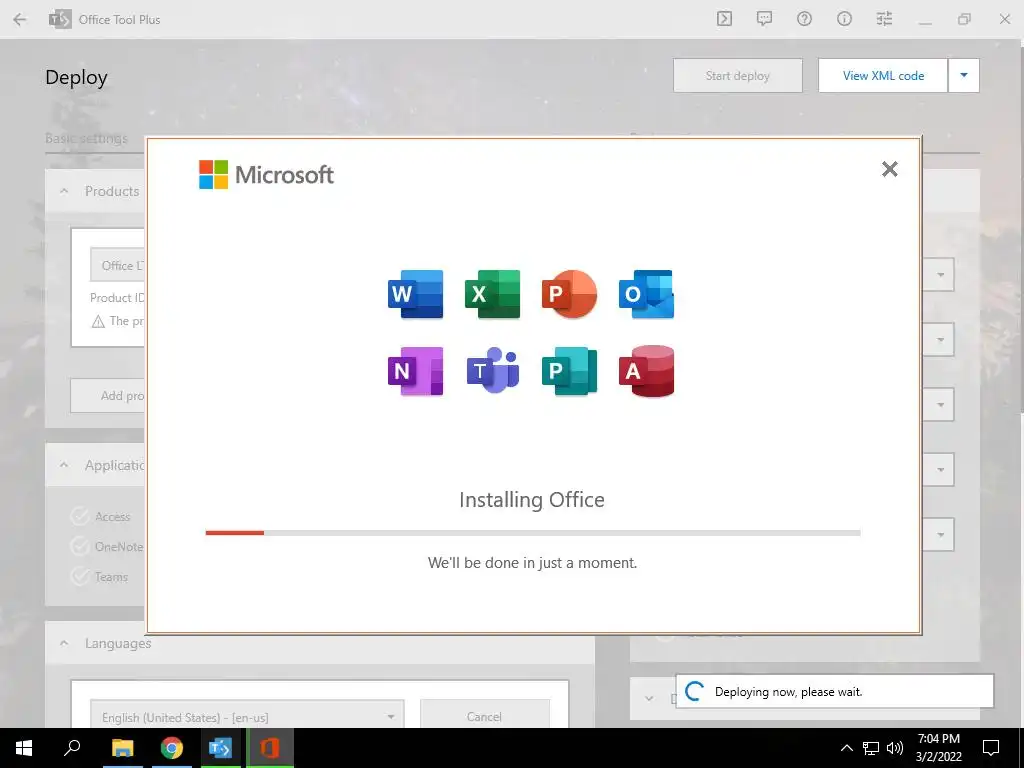The height and width of the screenshot is (768, 1024).
Task: Click the Access app icon
Action: (x=647, y=371)
